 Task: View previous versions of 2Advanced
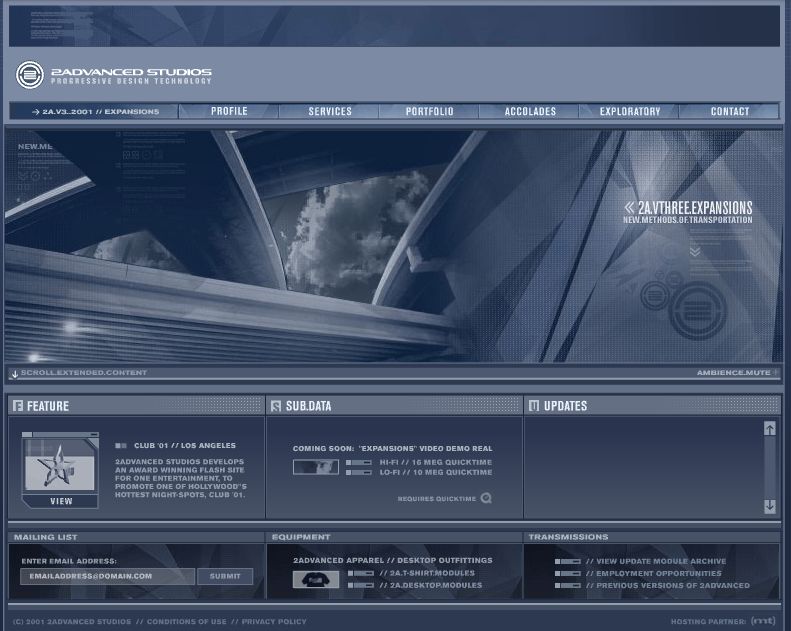tap(668, 585)
